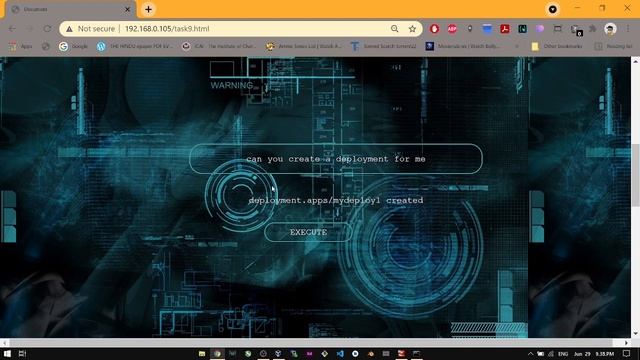Image resolution: width=640 pixels, height=360 pixels.
Task: Click the extension icon with counter badge
Action: [x=576, y=29]
